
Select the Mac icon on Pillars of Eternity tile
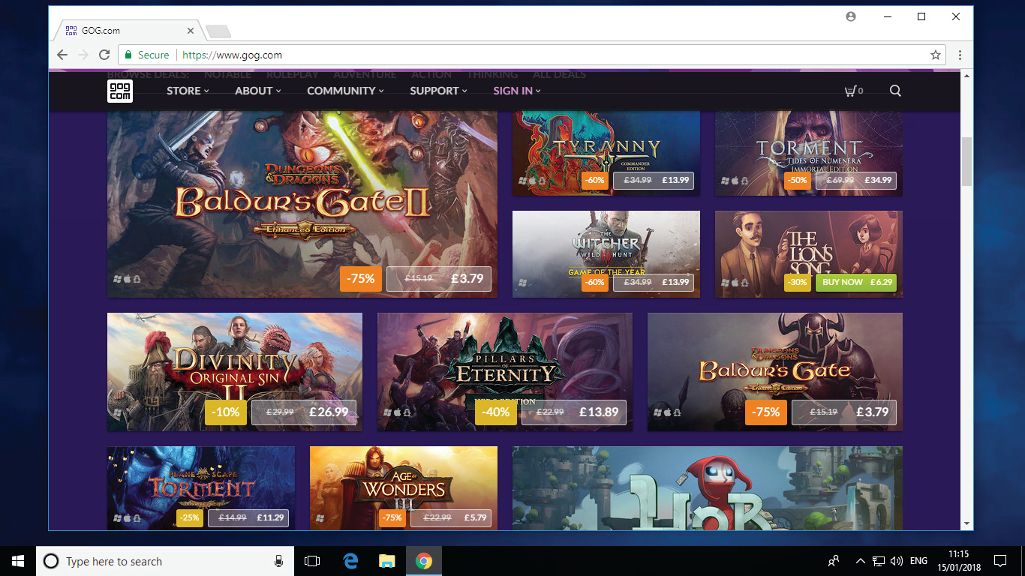[x=397, y=412]
